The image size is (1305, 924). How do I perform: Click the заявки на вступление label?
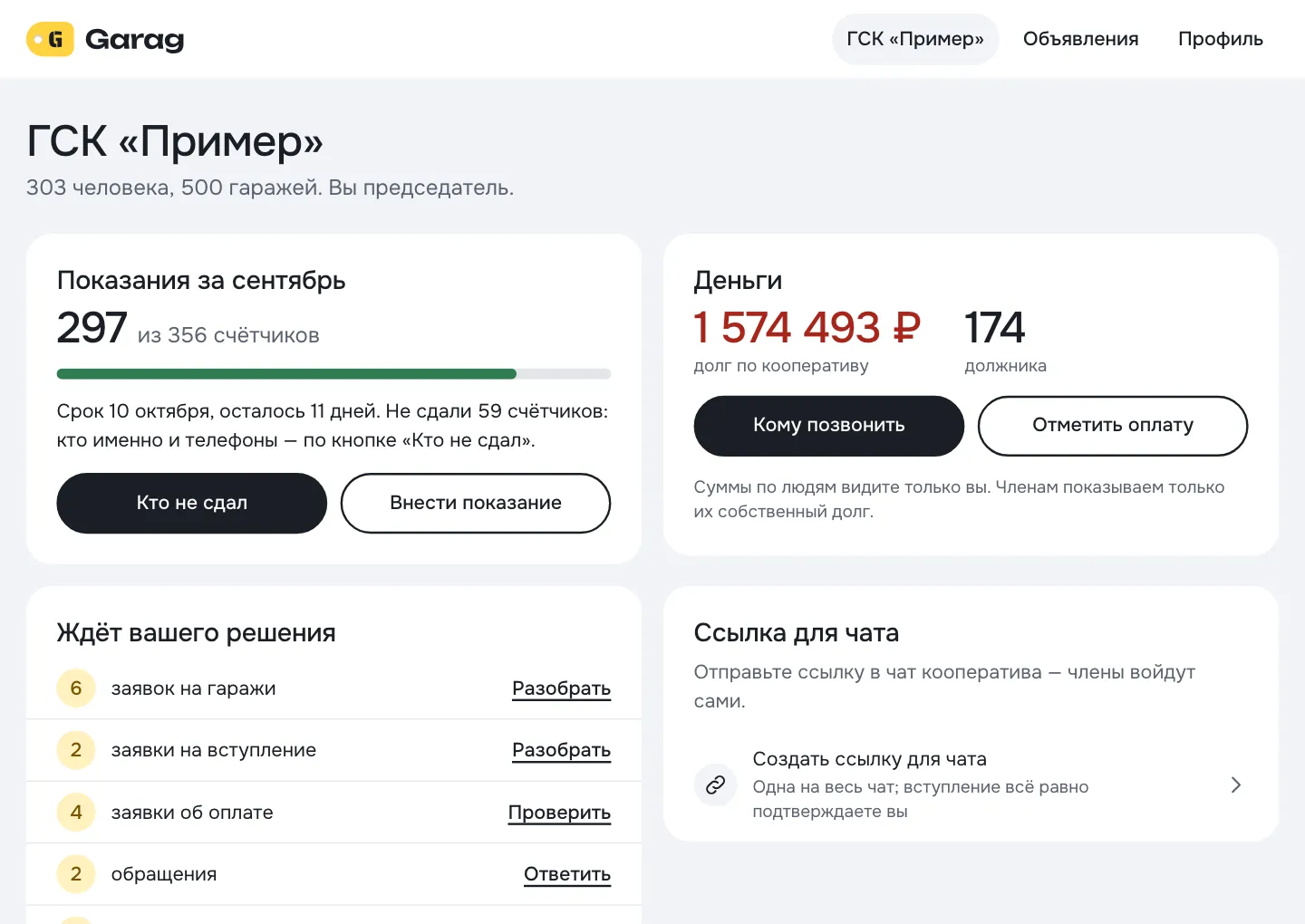(x=214, y=750)
